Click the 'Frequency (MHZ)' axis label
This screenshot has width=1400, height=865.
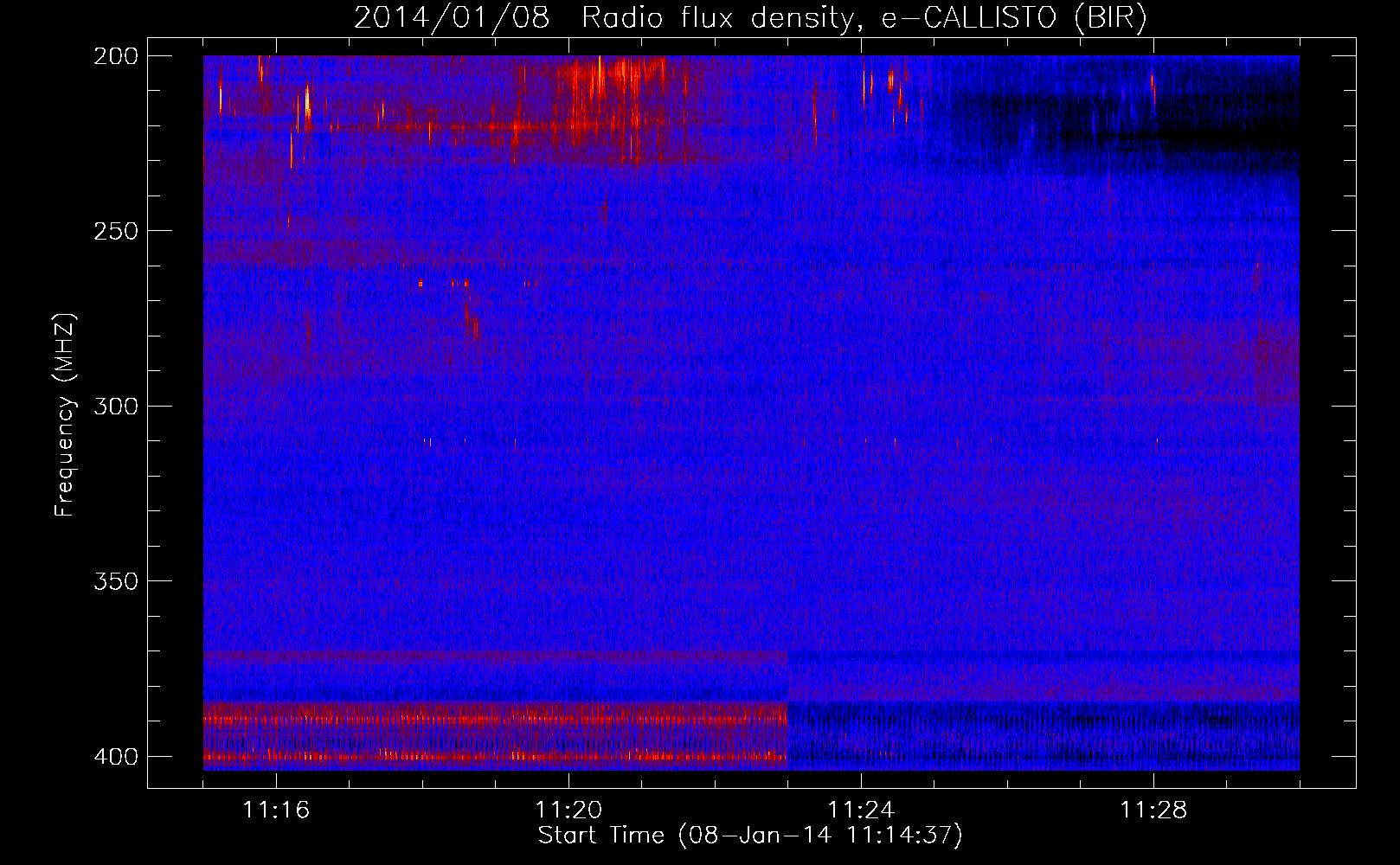(x=65, y=415)
